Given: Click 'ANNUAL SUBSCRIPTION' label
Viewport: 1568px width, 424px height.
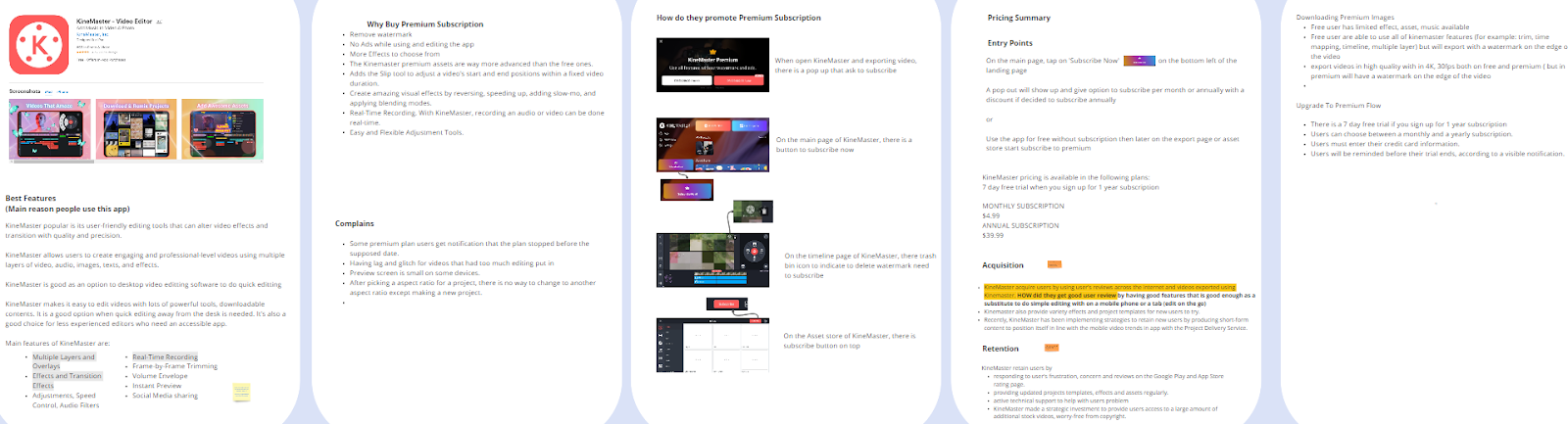Looking at the screenshot, I should point(1020,225).
